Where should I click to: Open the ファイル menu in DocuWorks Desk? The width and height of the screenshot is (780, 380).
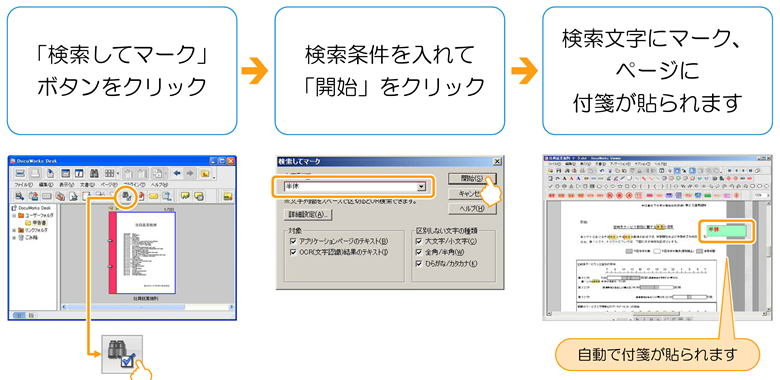tap(23, 185)
